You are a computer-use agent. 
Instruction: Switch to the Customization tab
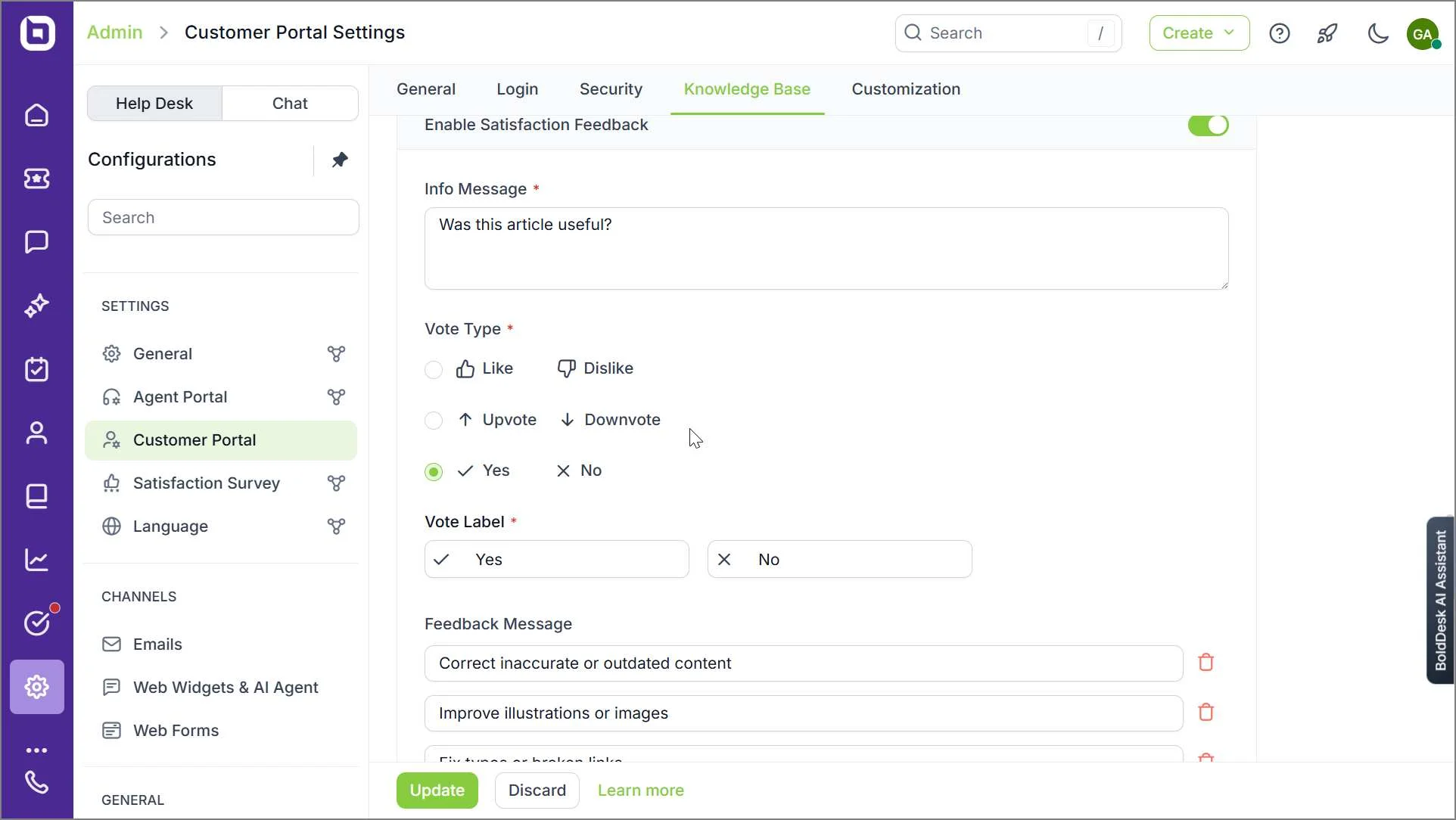(905, 89)
